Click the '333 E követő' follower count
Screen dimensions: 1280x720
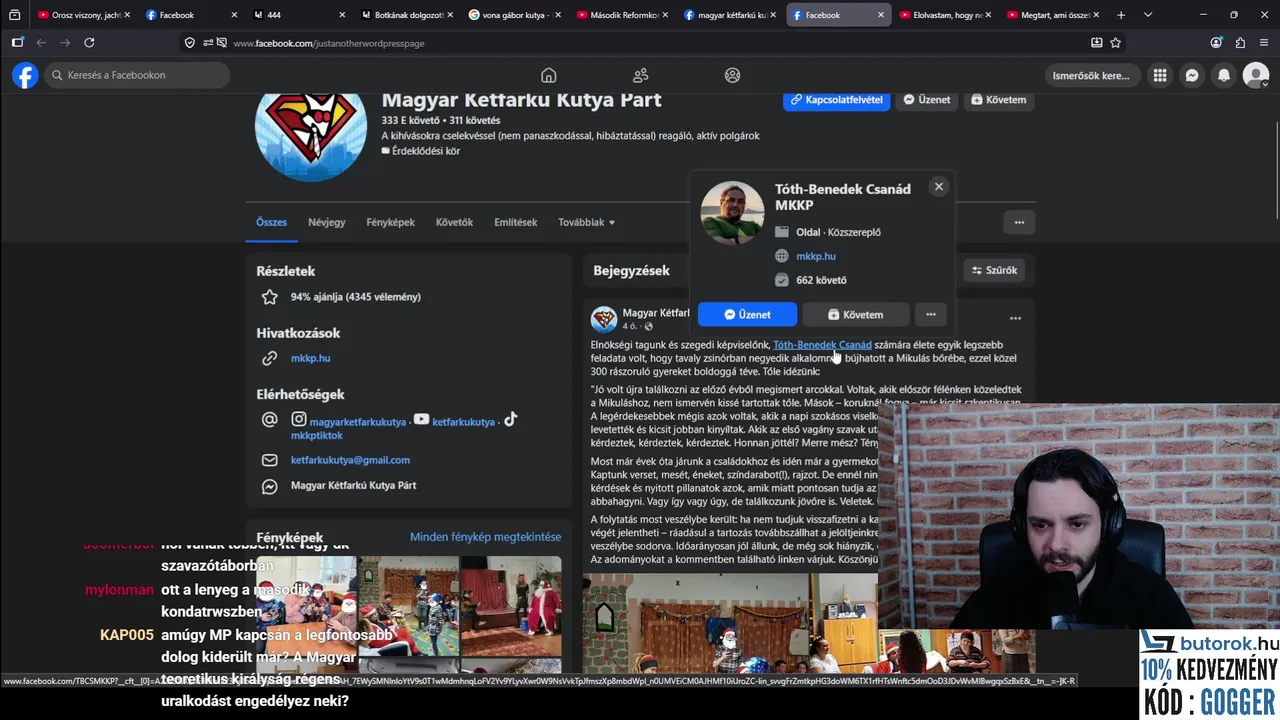tap(411, 120)
